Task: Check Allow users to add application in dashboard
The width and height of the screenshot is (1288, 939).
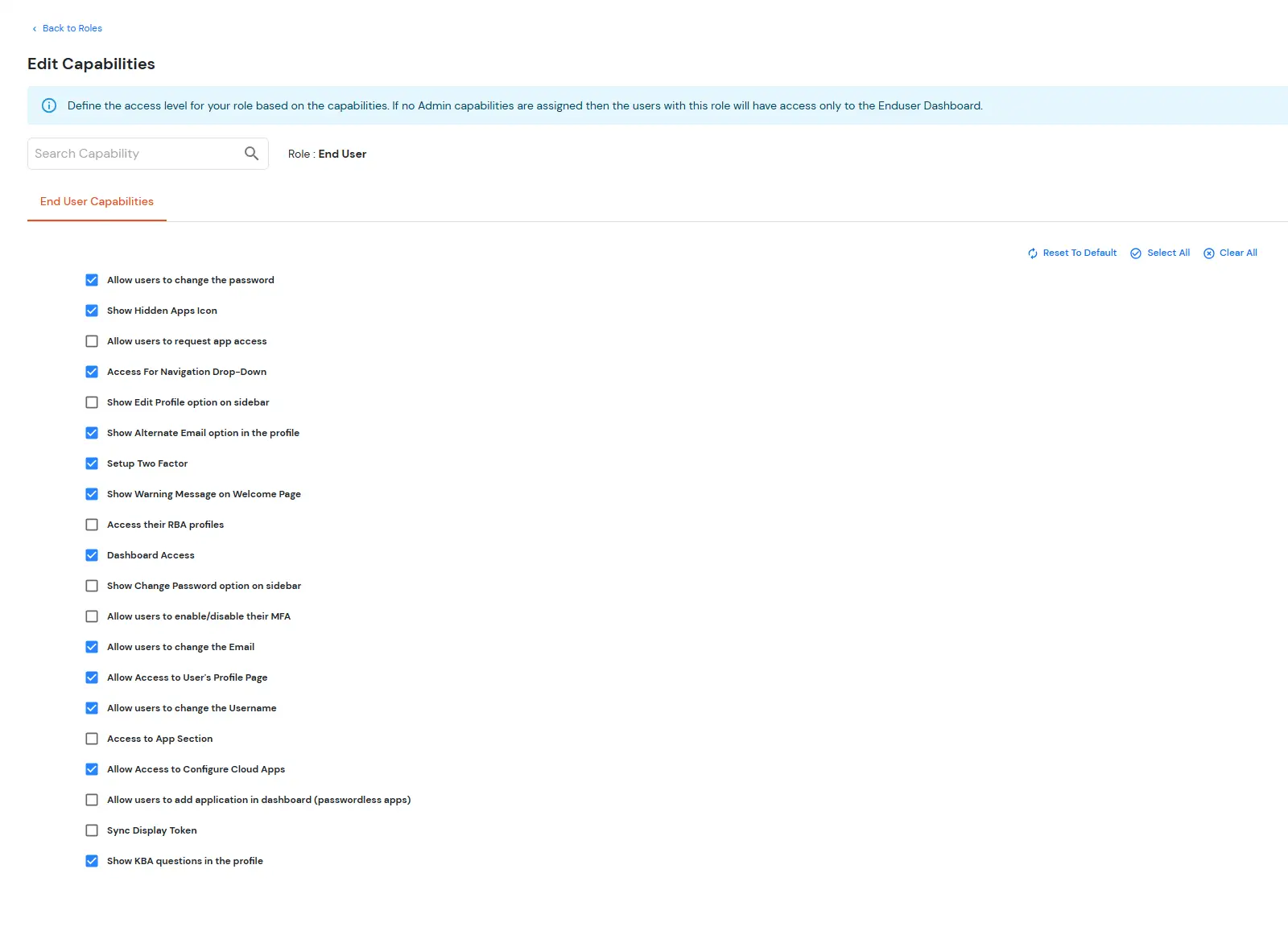Action: coord(92,800)
